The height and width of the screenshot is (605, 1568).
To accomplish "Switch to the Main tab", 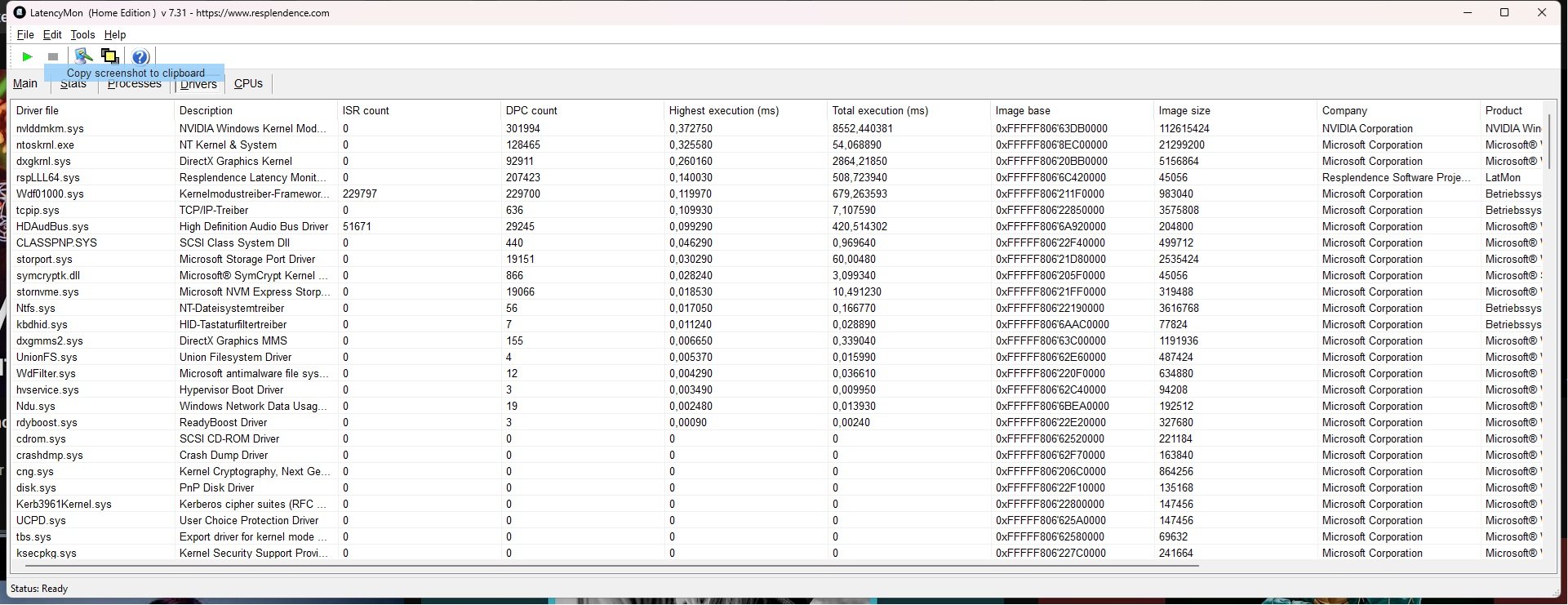I will pos(25,83).
